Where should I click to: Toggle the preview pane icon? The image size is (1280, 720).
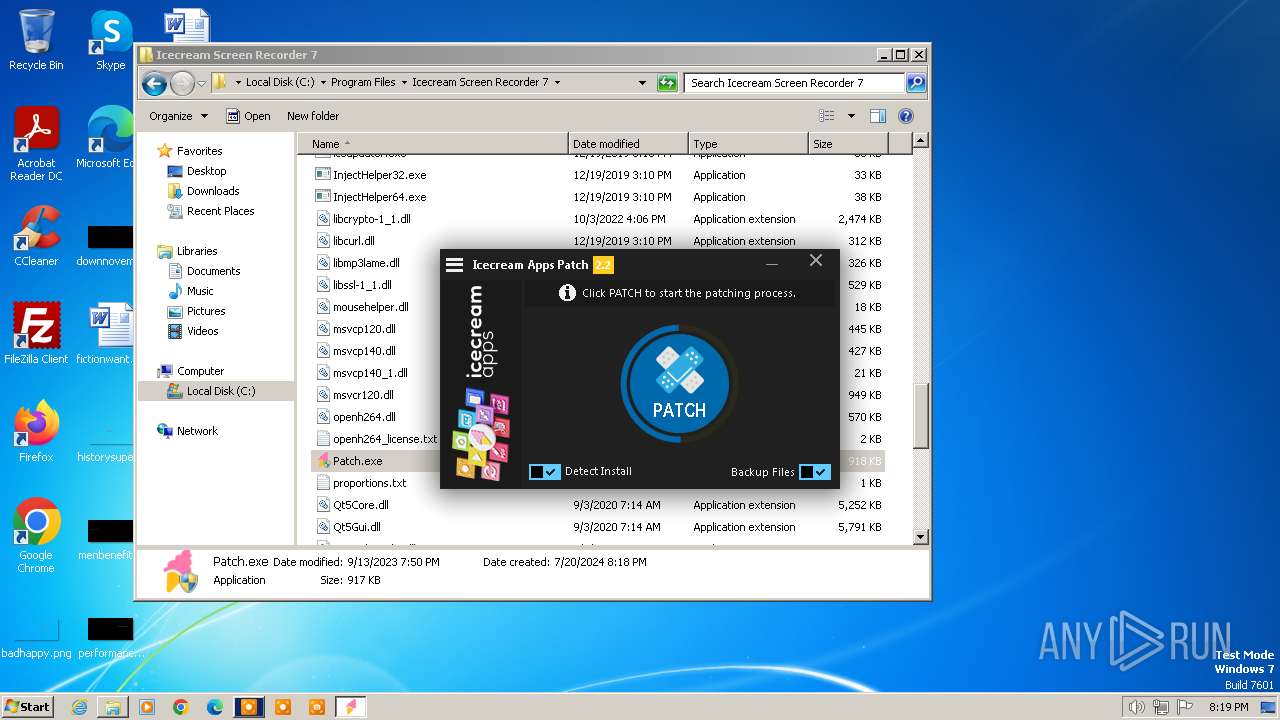pos(878,116)
